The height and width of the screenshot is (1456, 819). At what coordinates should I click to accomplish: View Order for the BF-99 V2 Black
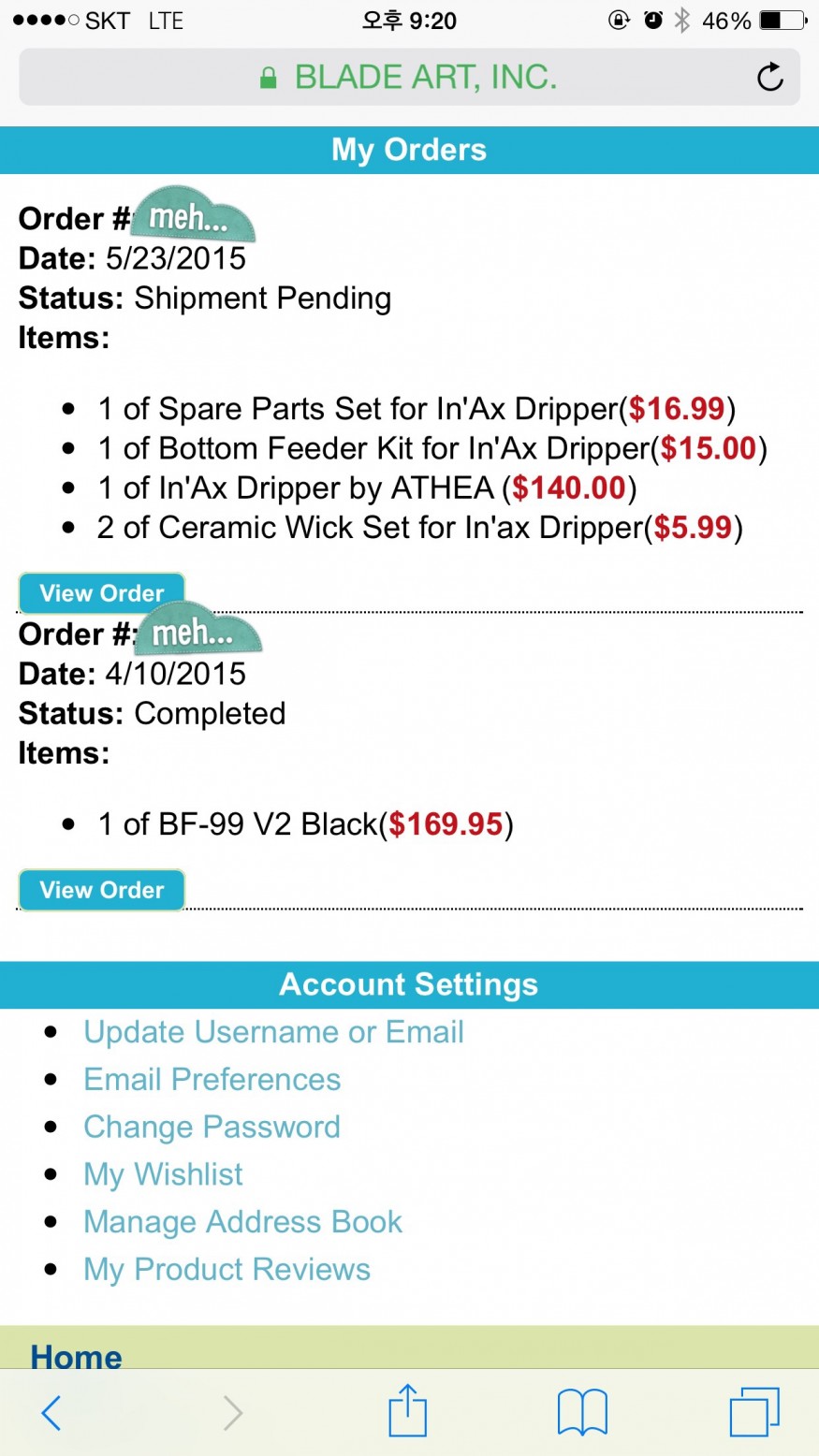click(102, 890)
